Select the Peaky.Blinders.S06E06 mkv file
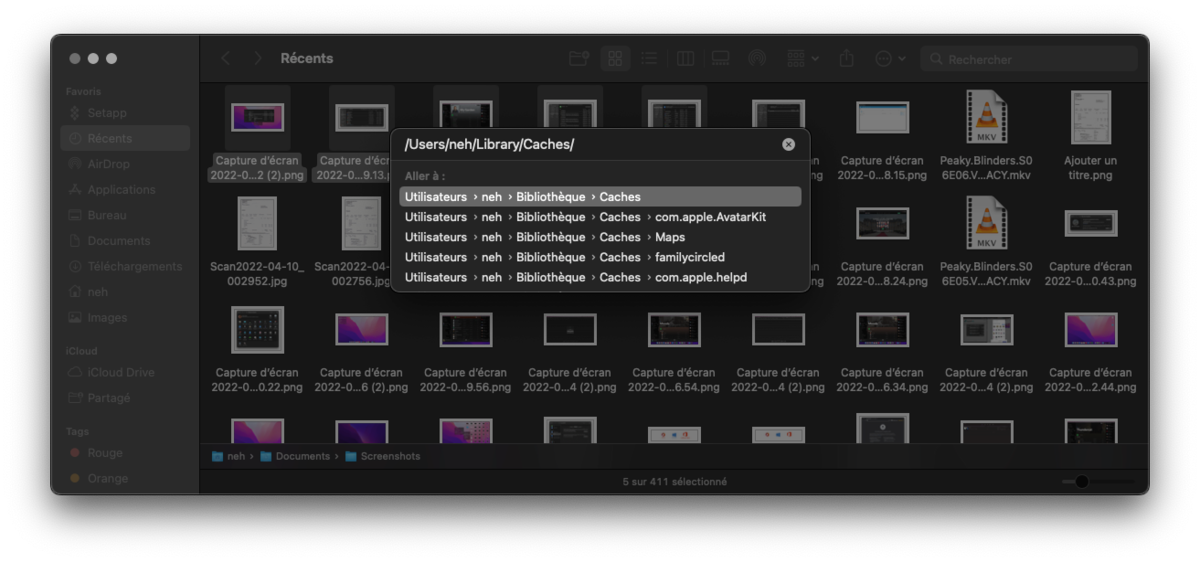The height and width of the screenshot is (562, 1200). tap(986, 136)
